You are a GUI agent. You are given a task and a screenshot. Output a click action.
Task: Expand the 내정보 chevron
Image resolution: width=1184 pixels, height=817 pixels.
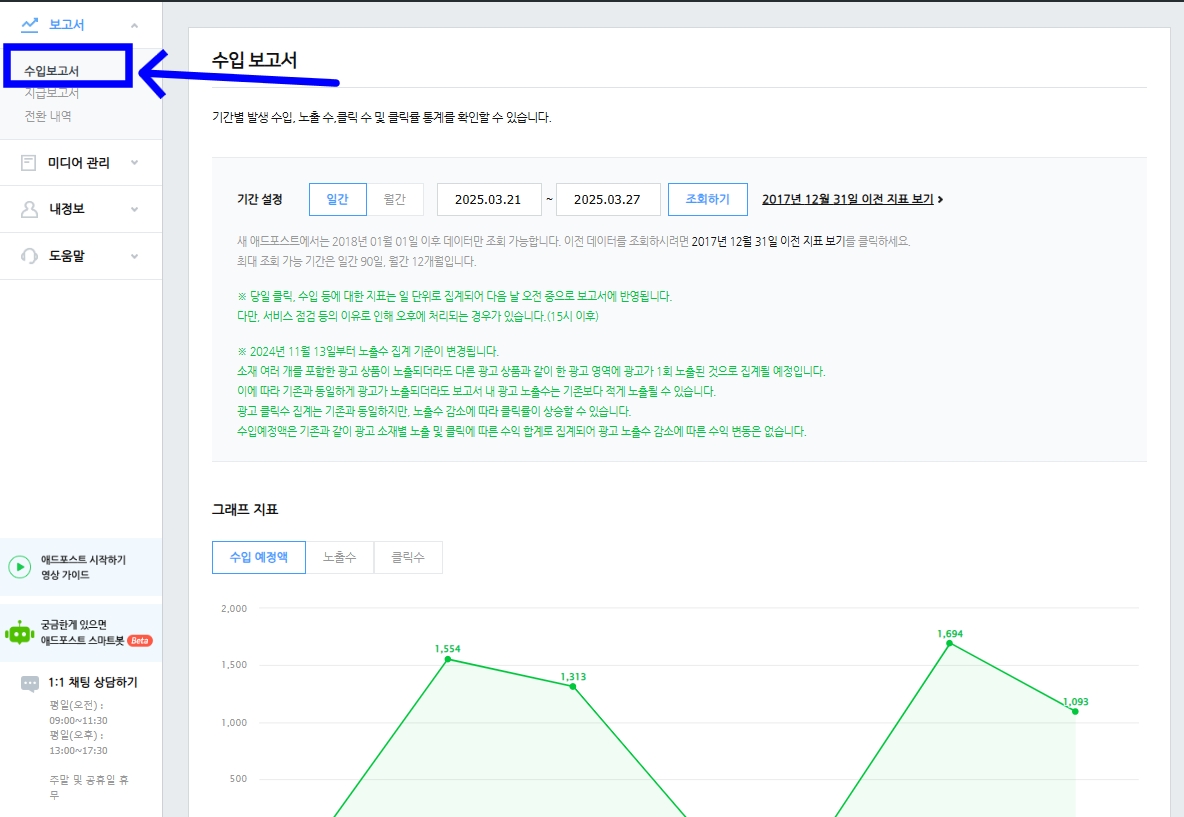pos(134,209)
